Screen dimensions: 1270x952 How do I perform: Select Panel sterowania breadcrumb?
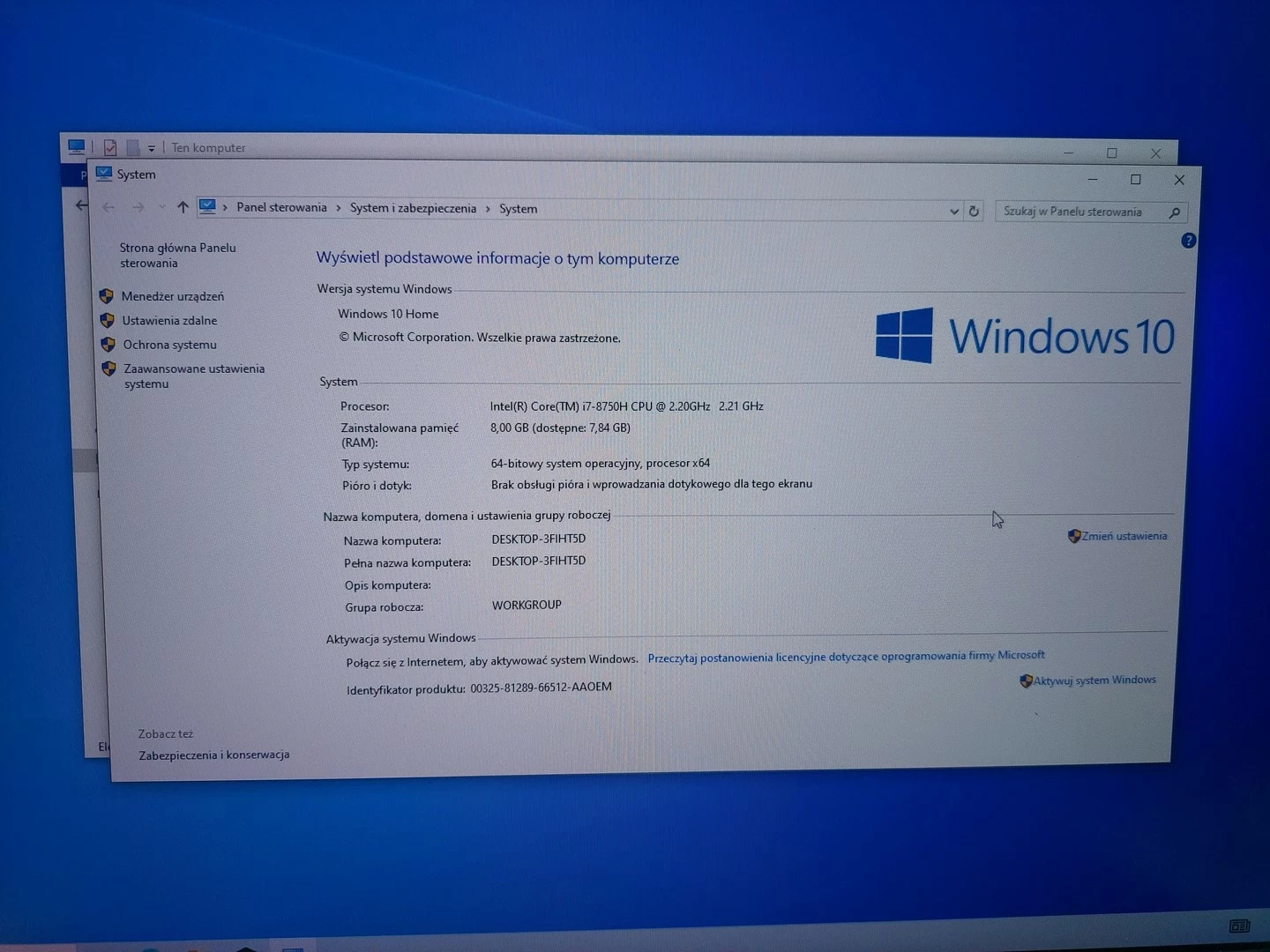point(281,207)
